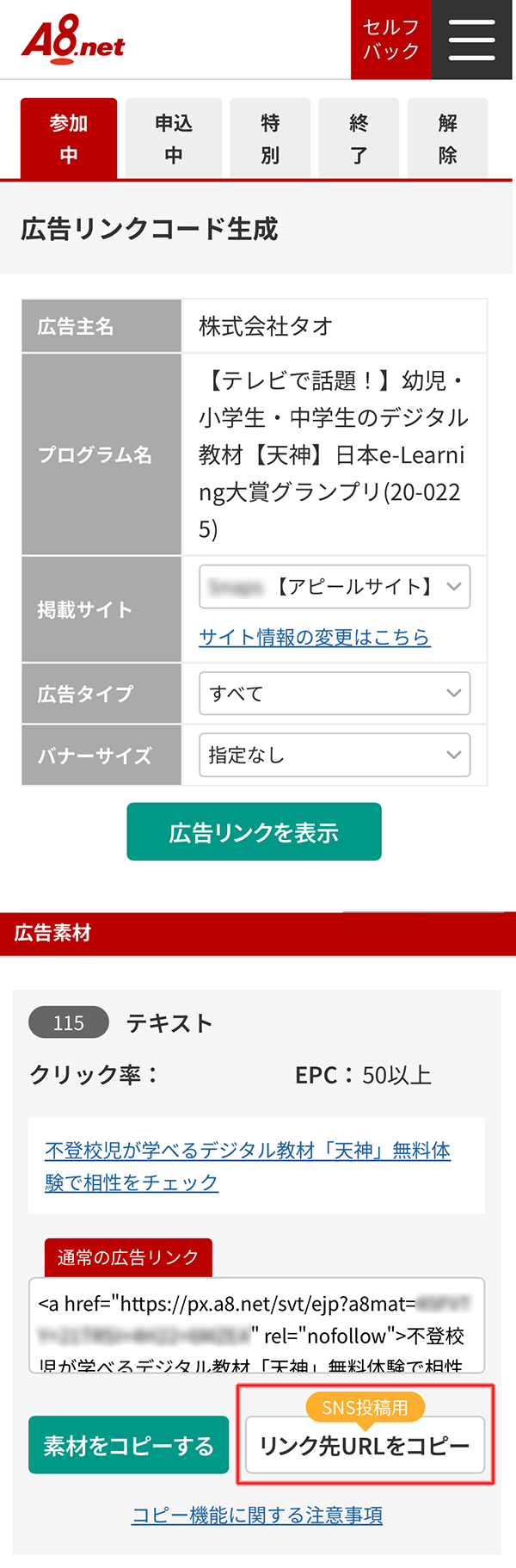This screenshot has width=516, height=1568.
Task: Click the 115 ad number badge
Action: click(x=69, y=1022)
